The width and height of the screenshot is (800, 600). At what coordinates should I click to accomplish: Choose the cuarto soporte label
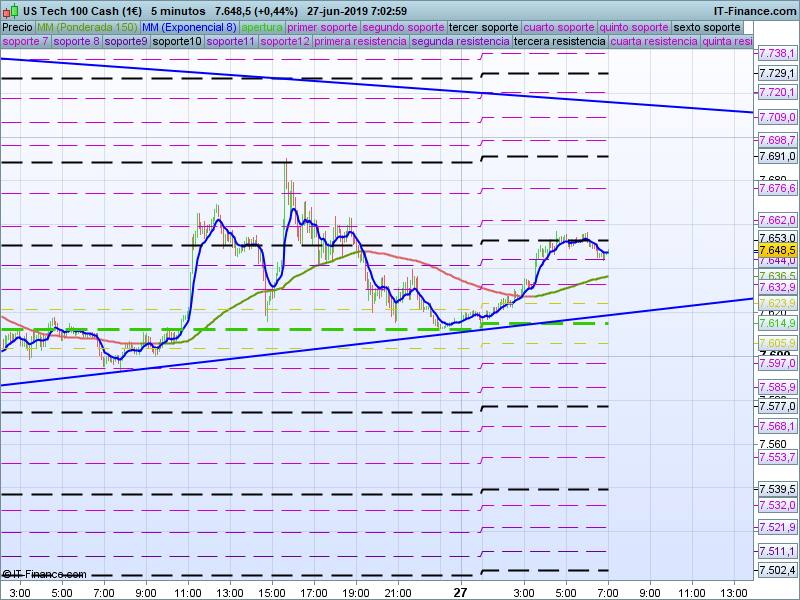(559, 27)
